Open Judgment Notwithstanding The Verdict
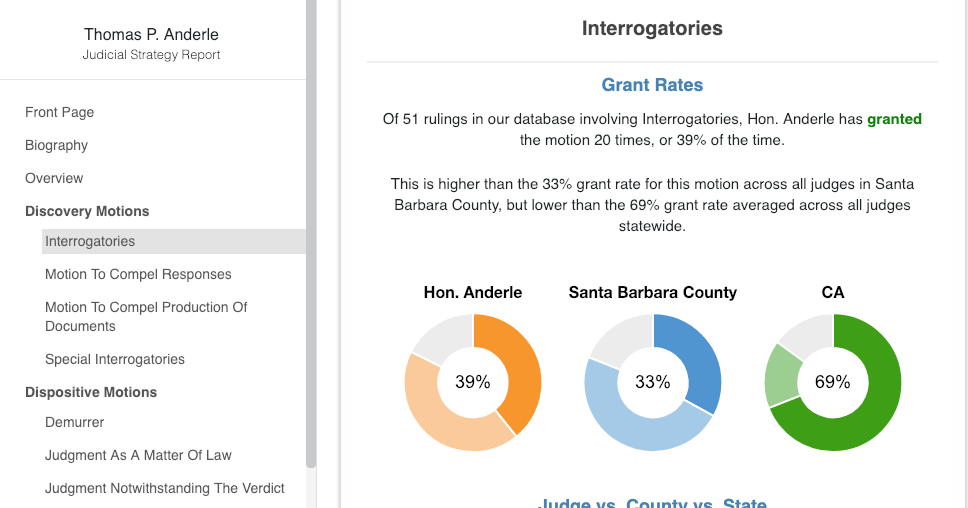 (165, 488)
